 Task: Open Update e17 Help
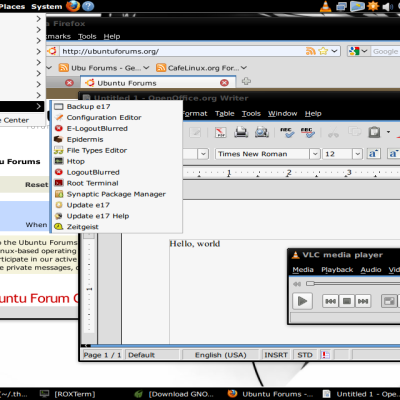point(118,216)
